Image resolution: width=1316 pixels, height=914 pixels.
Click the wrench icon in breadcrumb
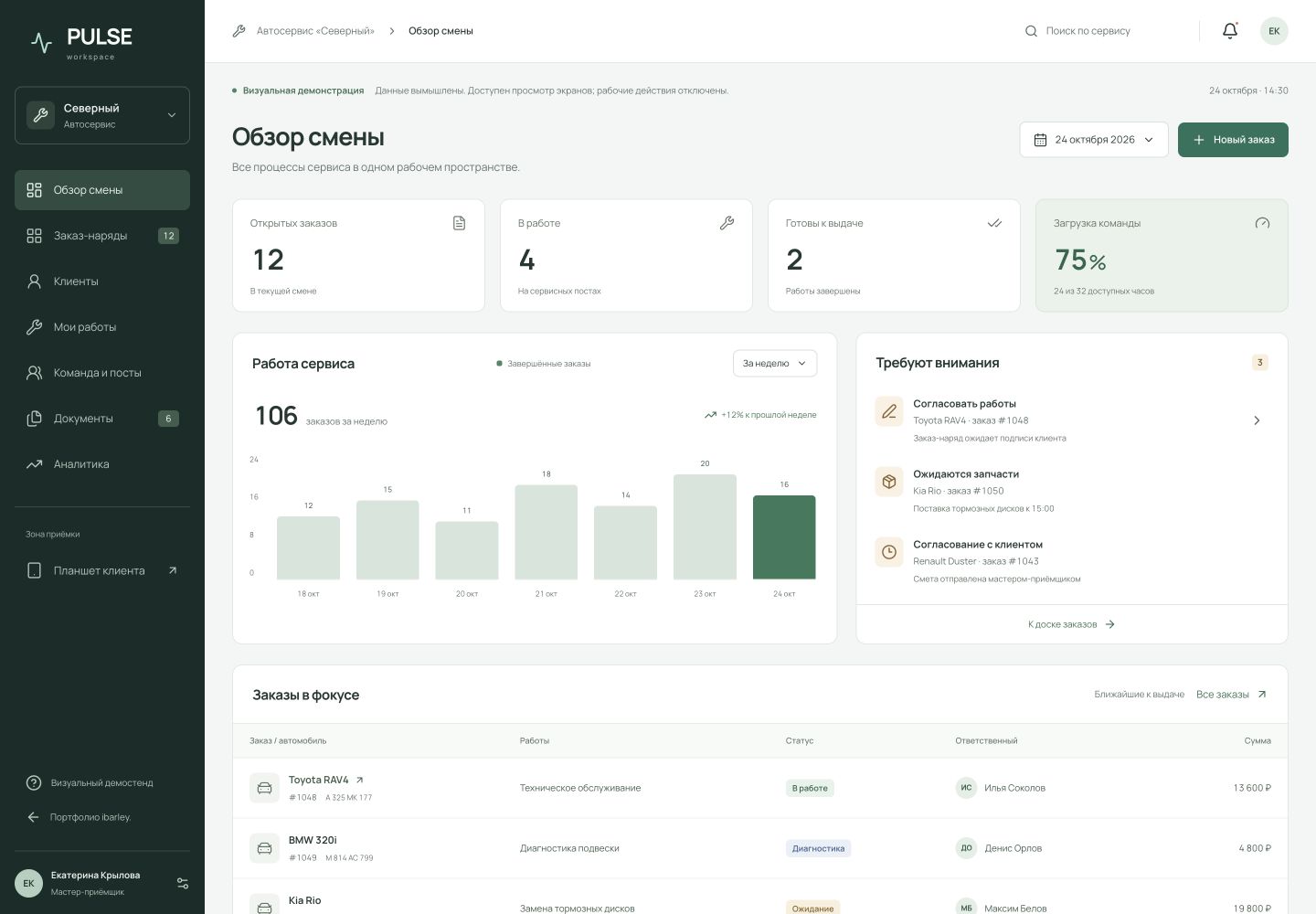[x=239, y=31]
